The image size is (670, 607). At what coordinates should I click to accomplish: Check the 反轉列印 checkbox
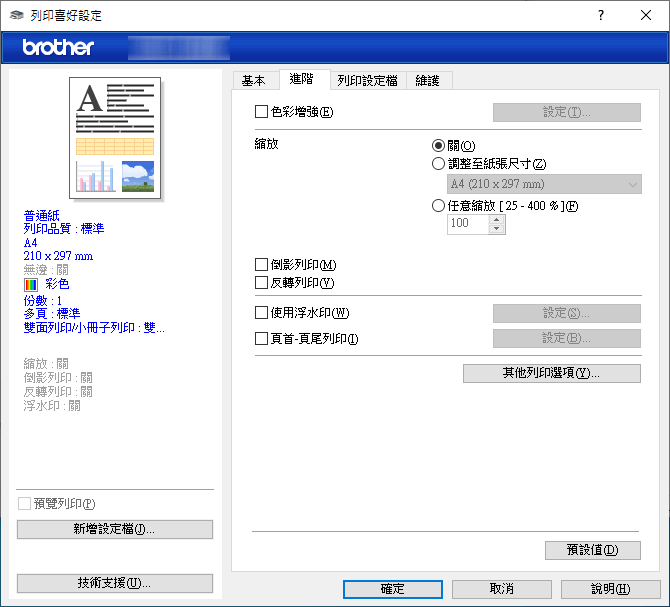[x=261, y=282]
